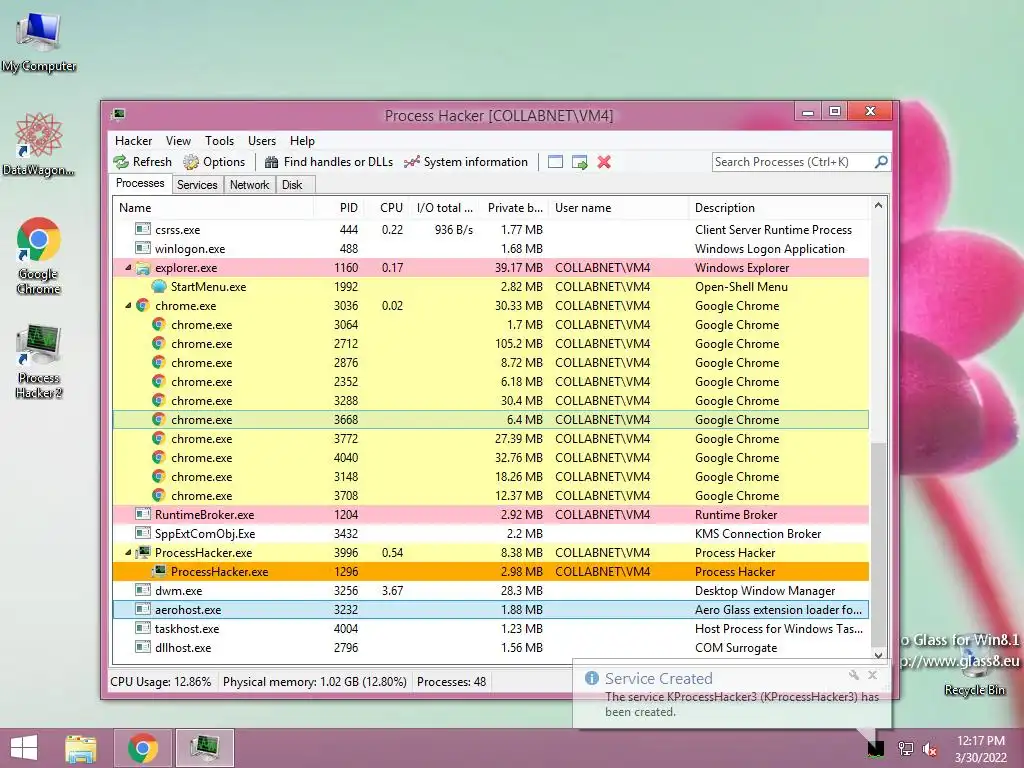
Task: Click the Refresh toolbar button
Action: pyautogui.click(x=142, y=162)
